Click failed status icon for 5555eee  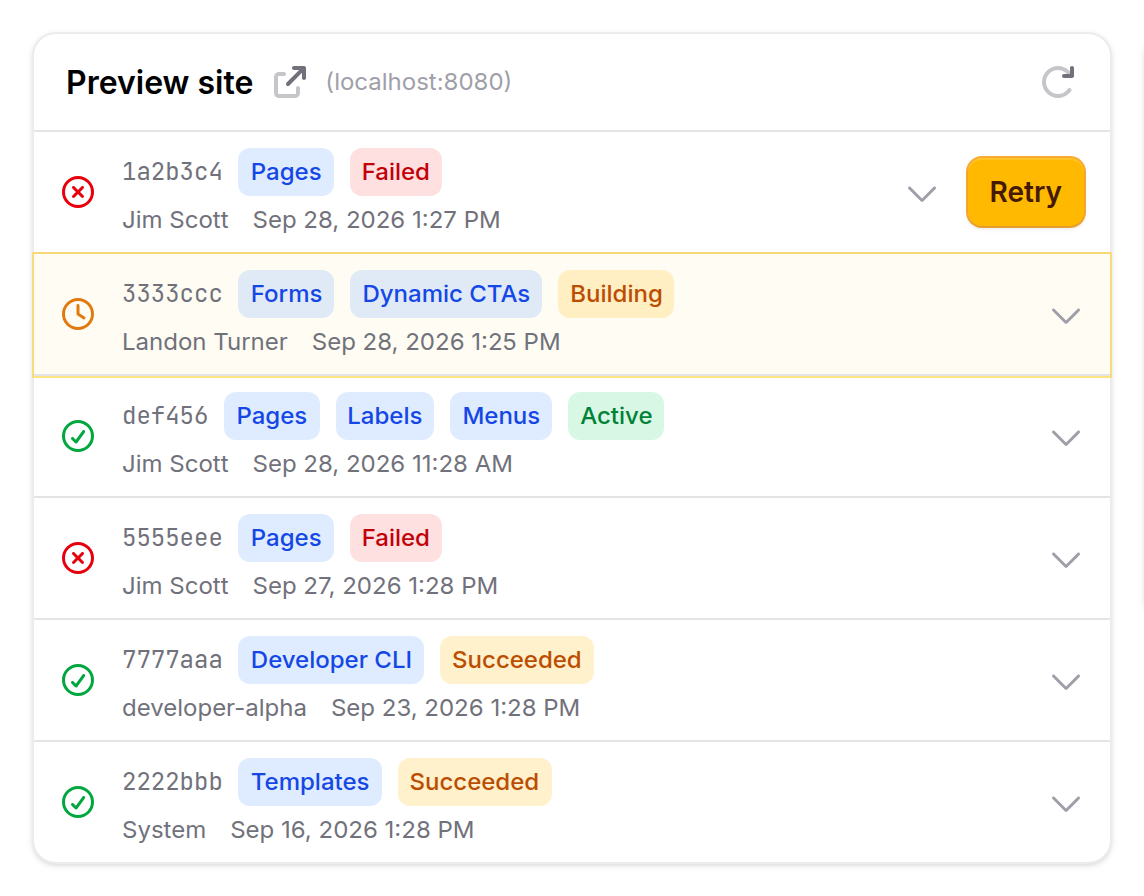(x=78, y=558)
